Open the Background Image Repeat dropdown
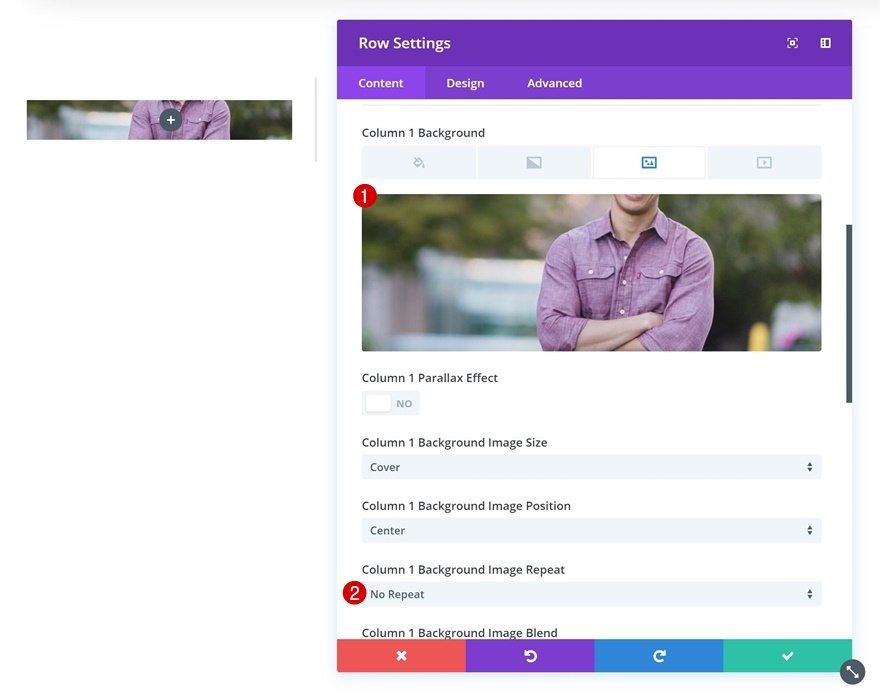The image size is (880, 696). [591, 593]
